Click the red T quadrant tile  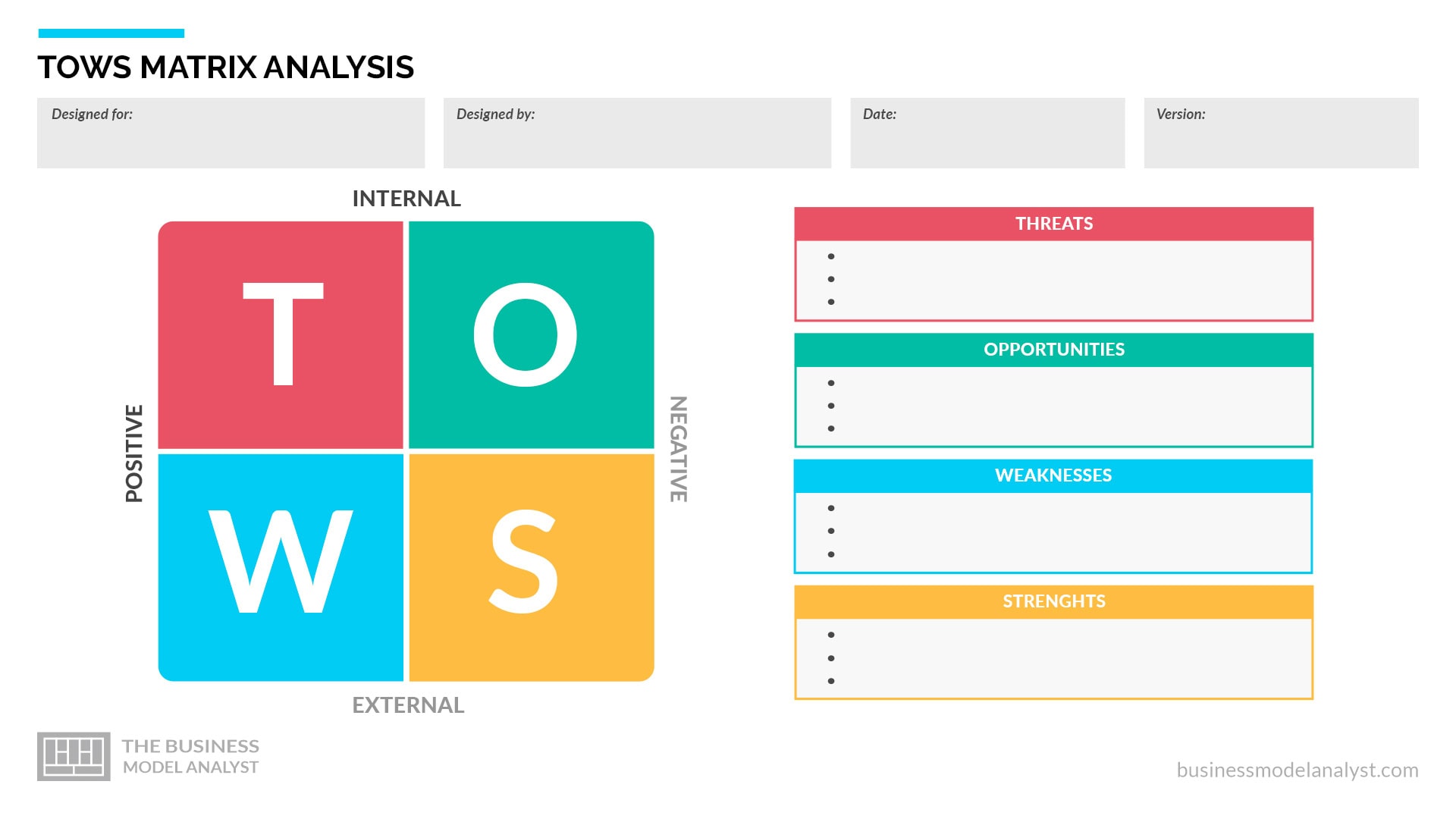click(281, 334)
